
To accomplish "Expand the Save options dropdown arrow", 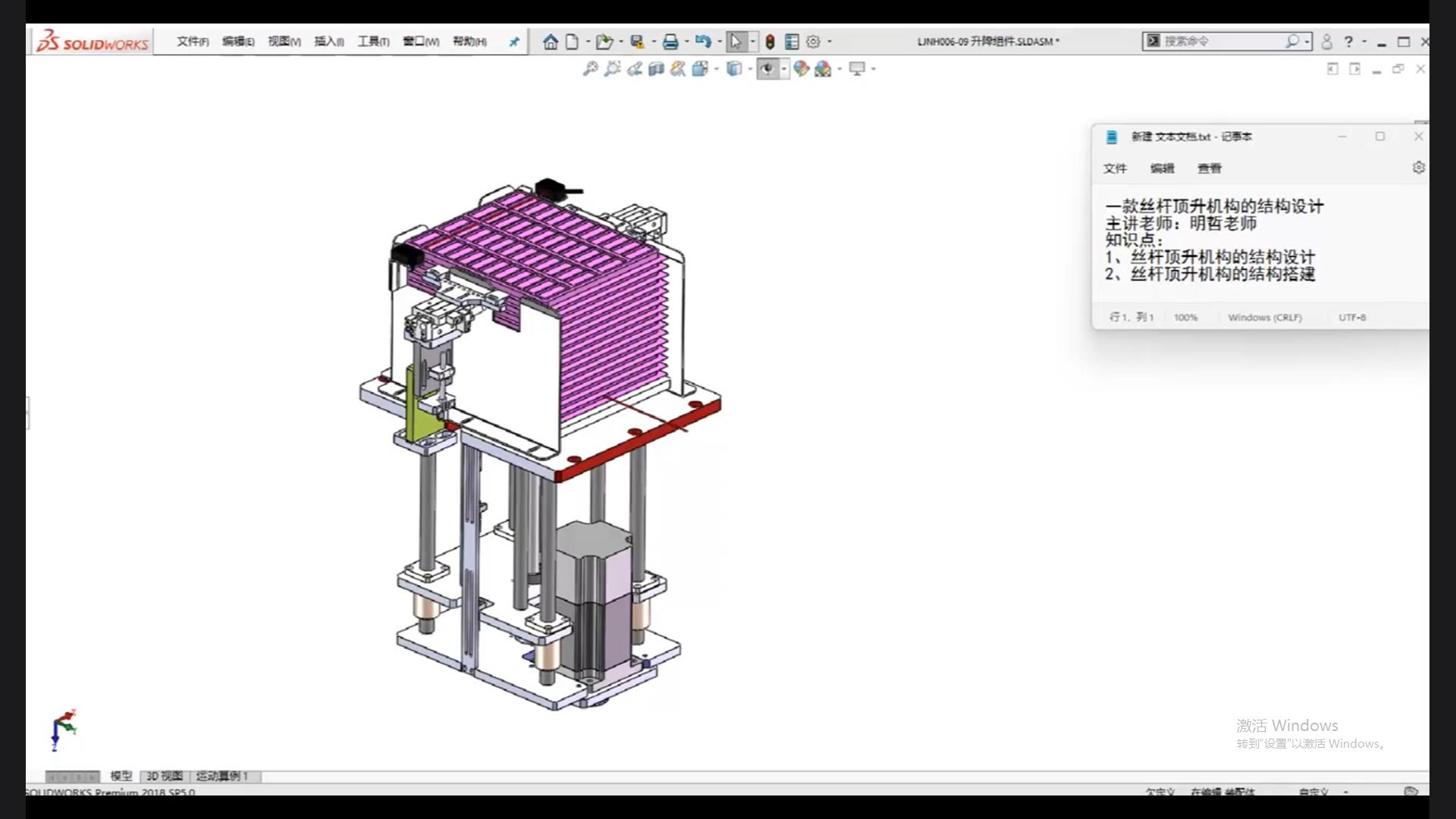I will [x=654, y=42].
